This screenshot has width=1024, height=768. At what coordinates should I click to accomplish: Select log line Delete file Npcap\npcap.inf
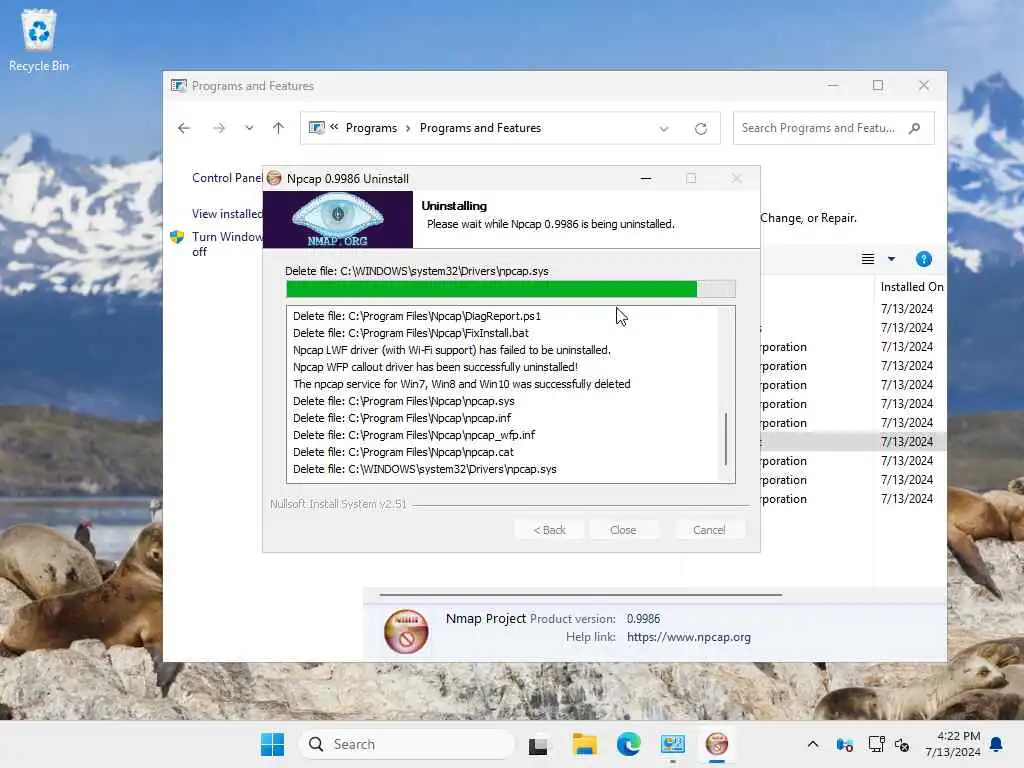click(402, 418)
